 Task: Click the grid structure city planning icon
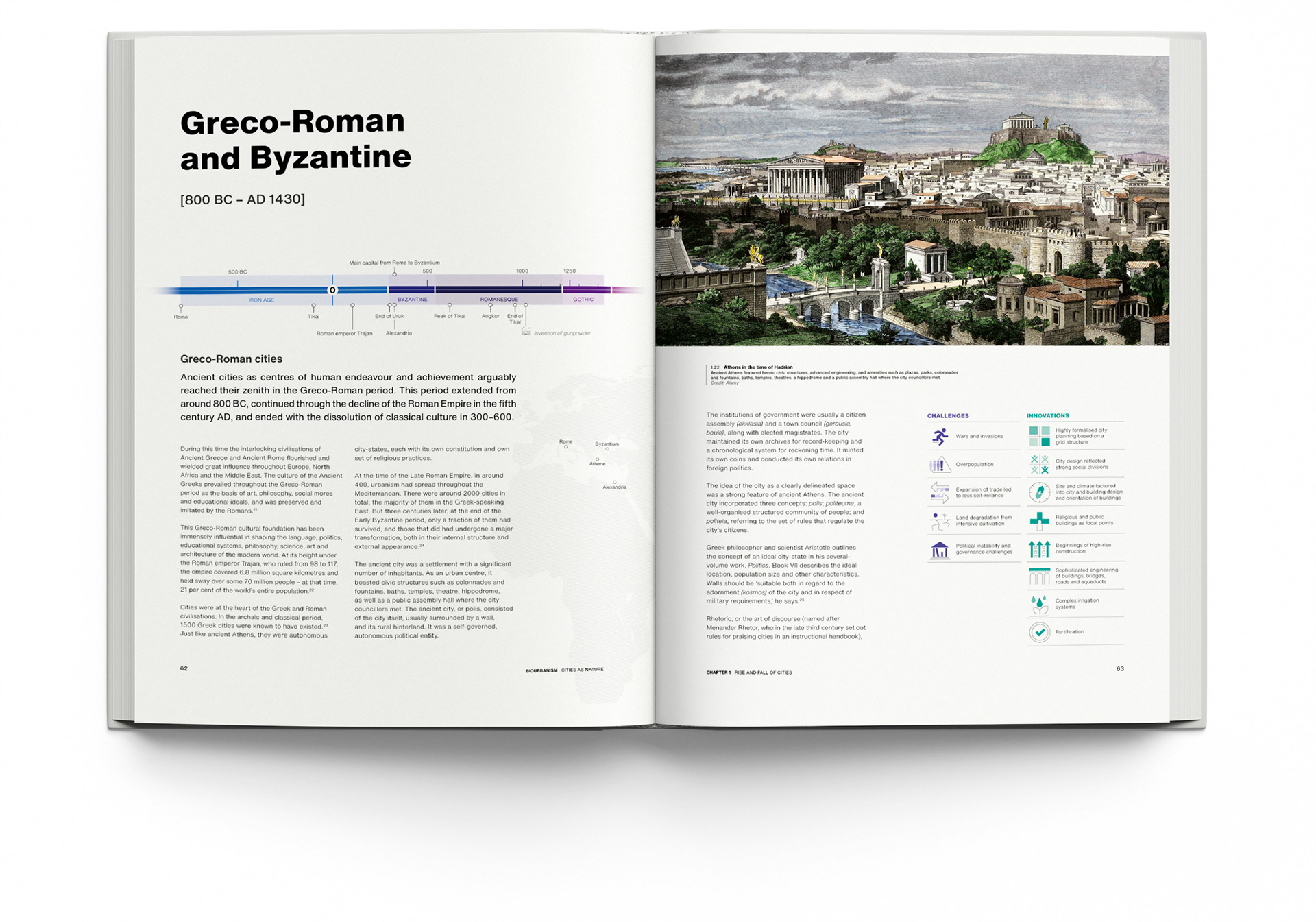point(1039,436)
